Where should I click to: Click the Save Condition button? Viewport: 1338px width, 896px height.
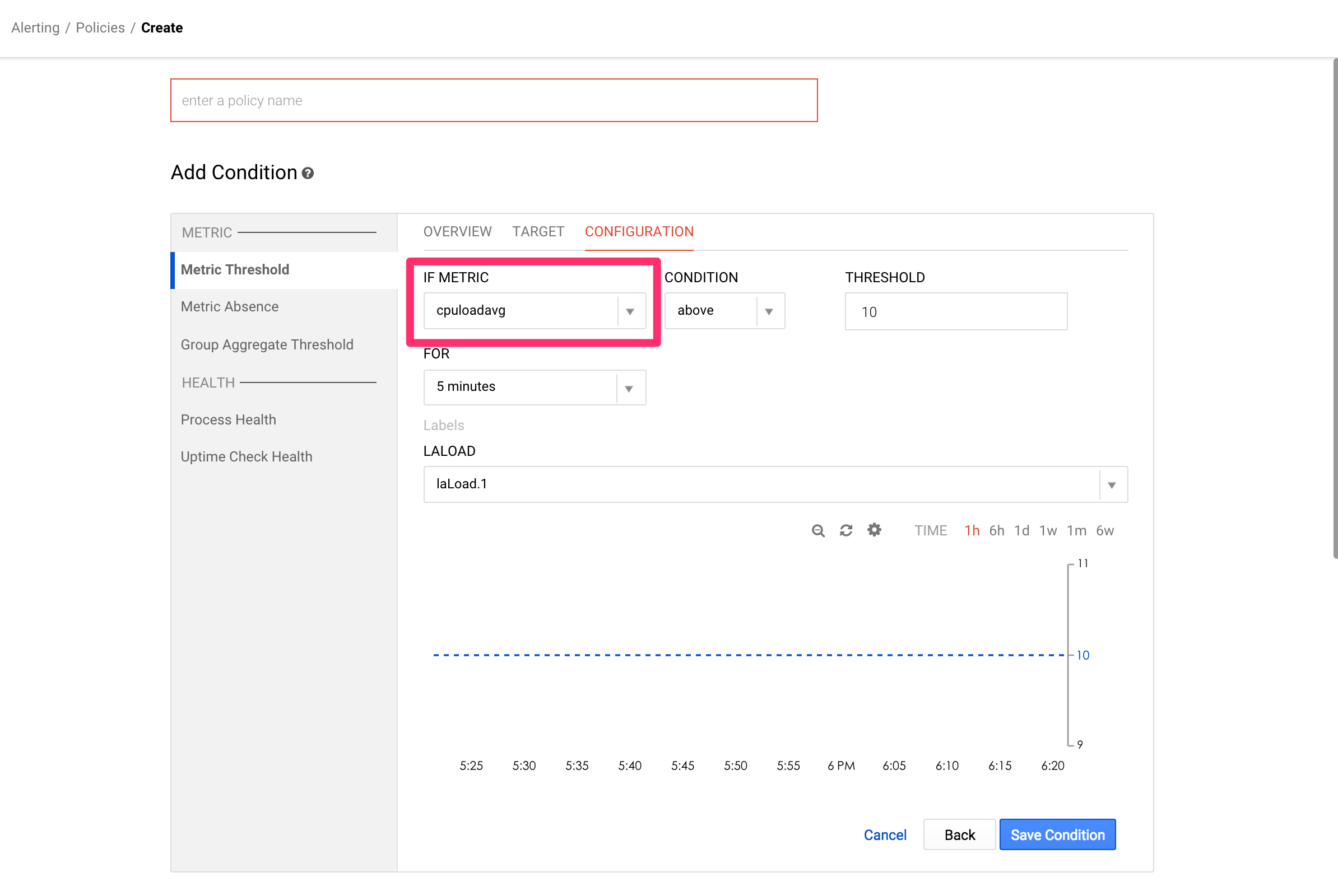point(1057,834)
